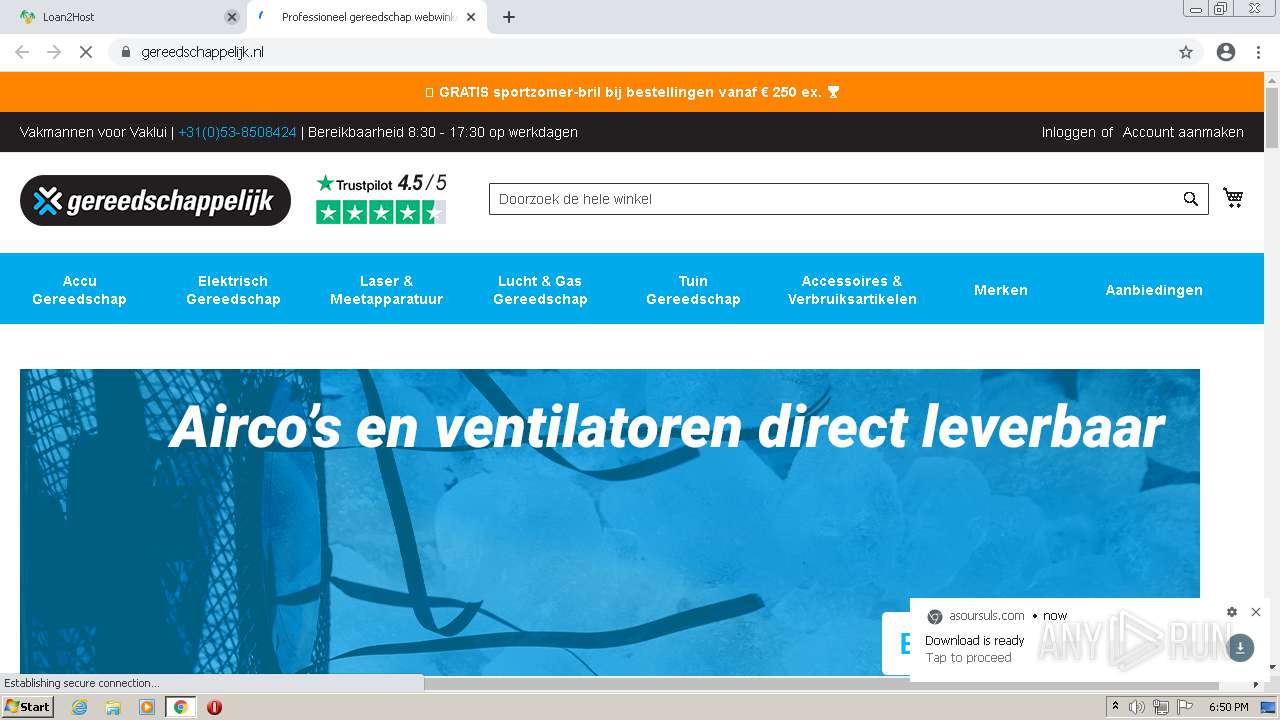Viewport: 1280px width, 720px height.
Task: Open the red antivirus taskbar icon
Action: (x=214, y=707)
